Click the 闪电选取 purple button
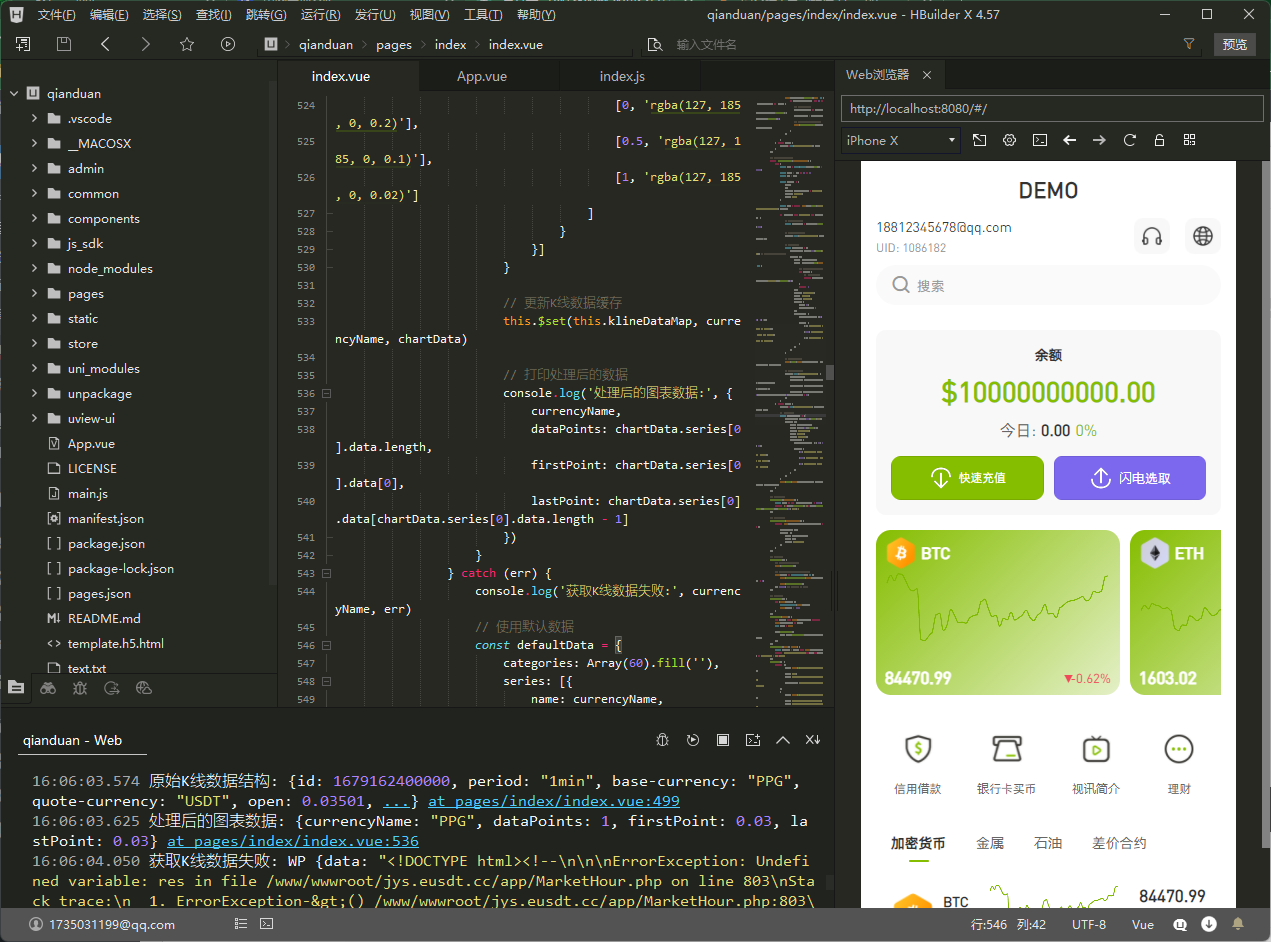Screen dimensions: 1271x942 click(x=1130, y=478)
